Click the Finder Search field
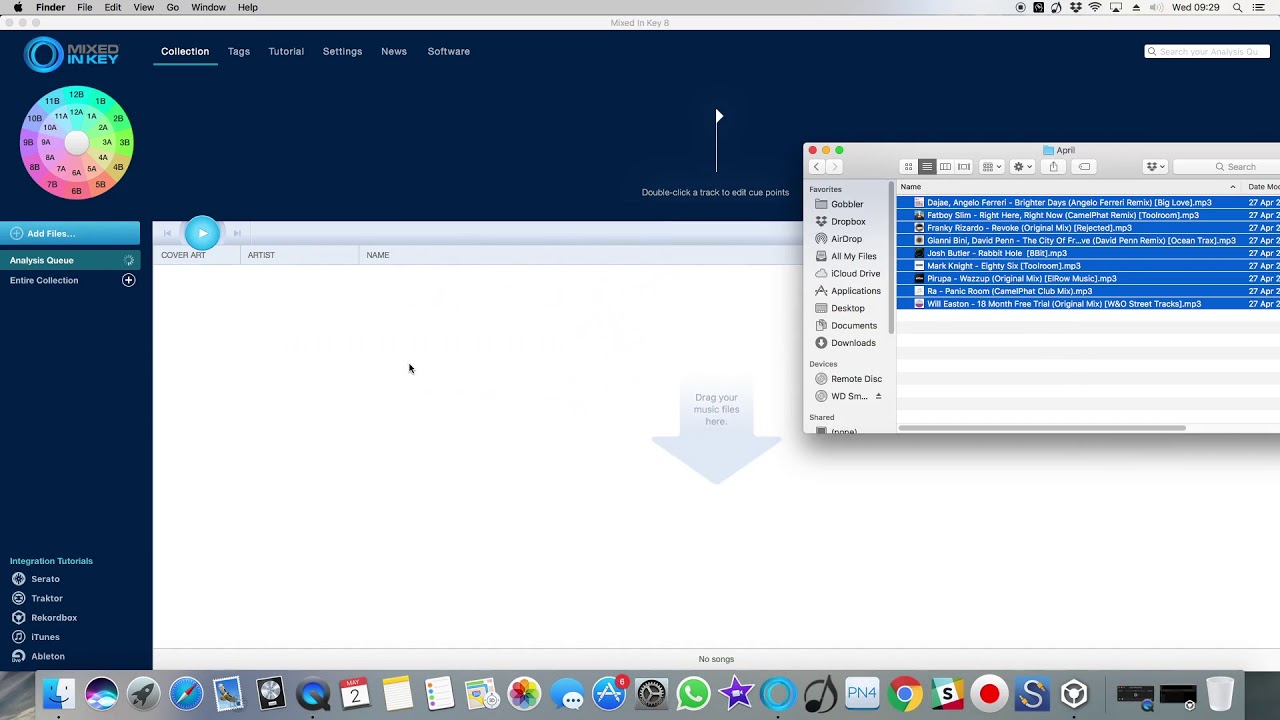Viewport: 1280px width, 720px height. (x=1228, y=167)
